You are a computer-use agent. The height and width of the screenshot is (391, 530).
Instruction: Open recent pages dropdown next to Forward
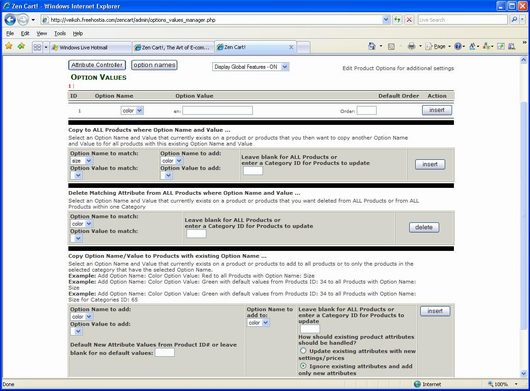pos(33,20)
